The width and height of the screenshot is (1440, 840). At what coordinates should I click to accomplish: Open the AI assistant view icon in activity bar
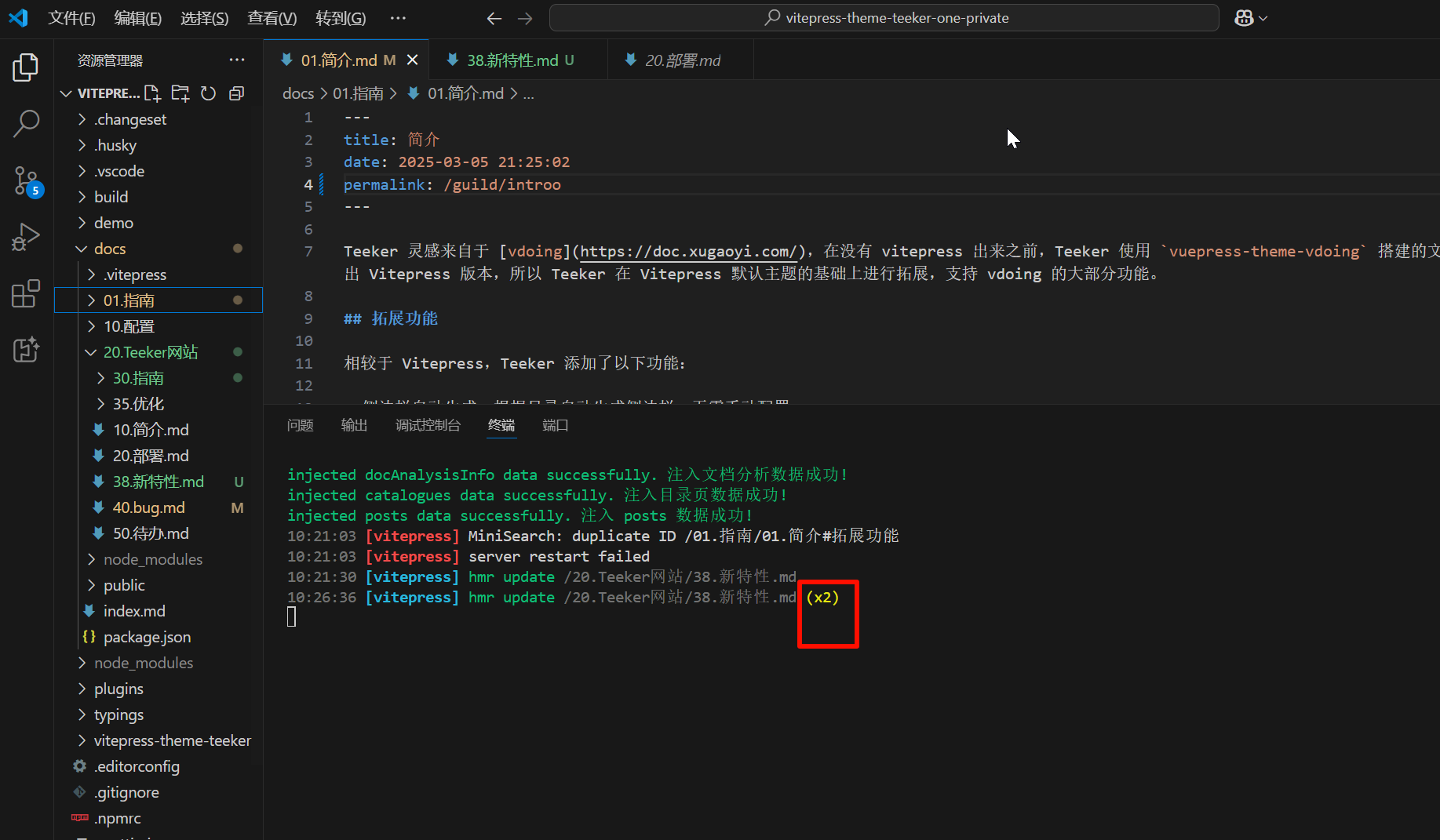coord(26,350)
